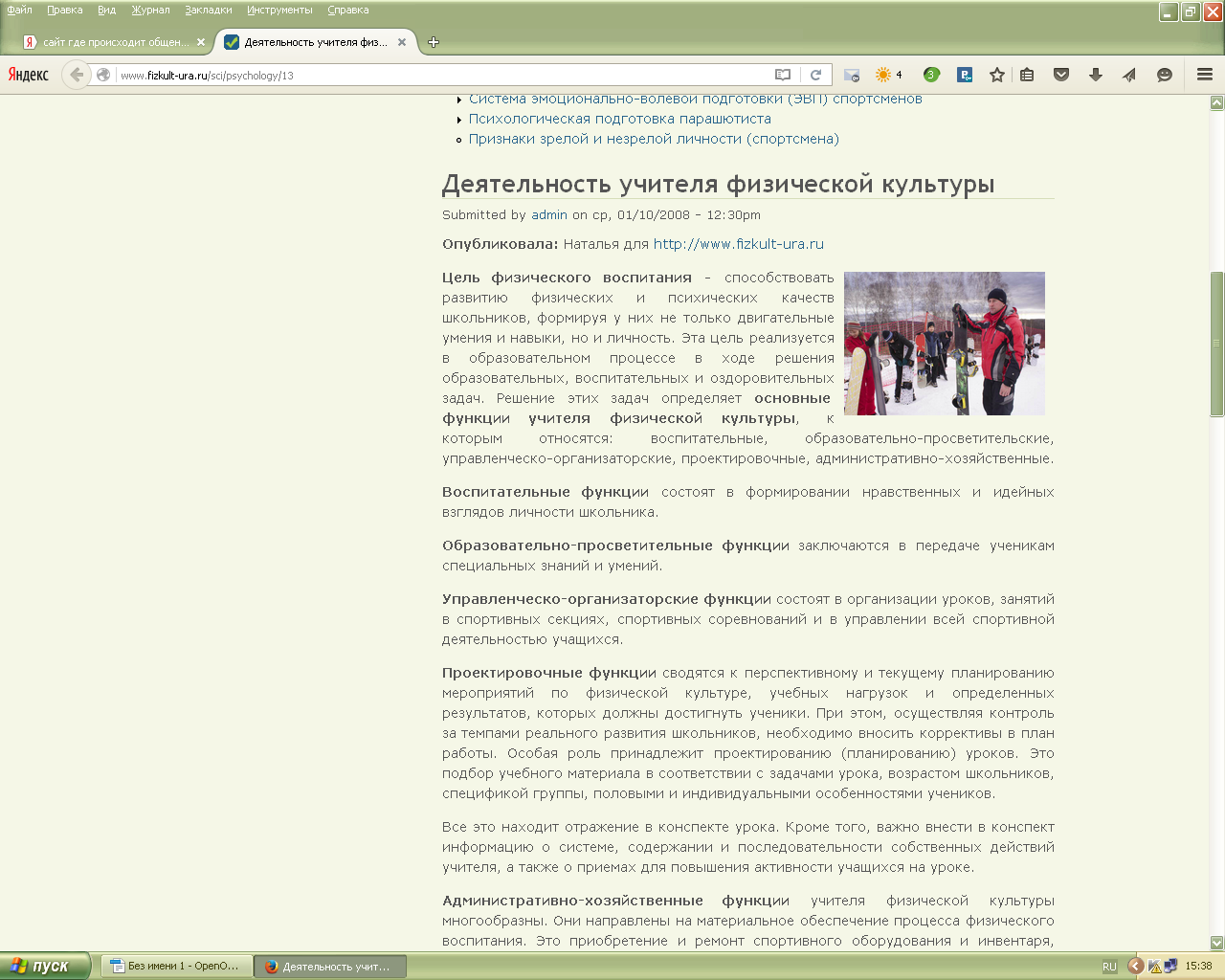Click the paper-plane share icon
The height and width of the screenshot is (980, 1225).
[1129, 75]
